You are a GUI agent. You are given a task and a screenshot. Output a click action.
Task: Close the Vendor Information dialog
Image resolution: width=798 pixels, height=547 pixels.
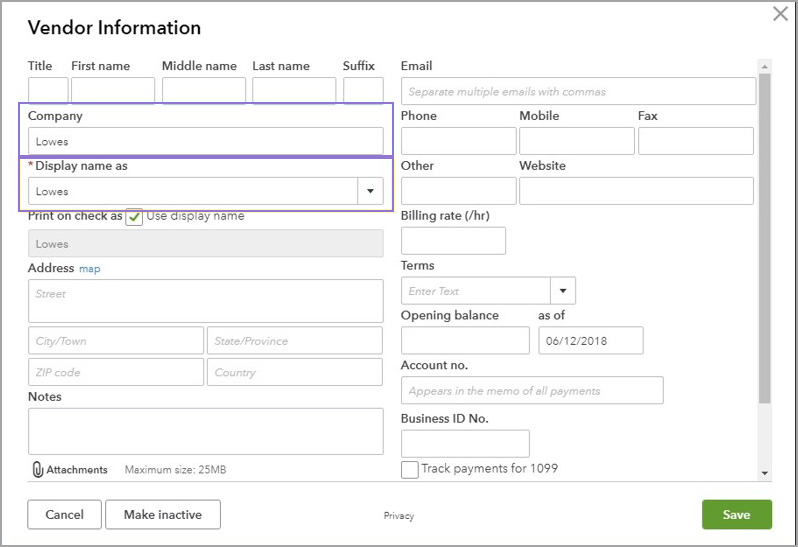tap(780, 14)
